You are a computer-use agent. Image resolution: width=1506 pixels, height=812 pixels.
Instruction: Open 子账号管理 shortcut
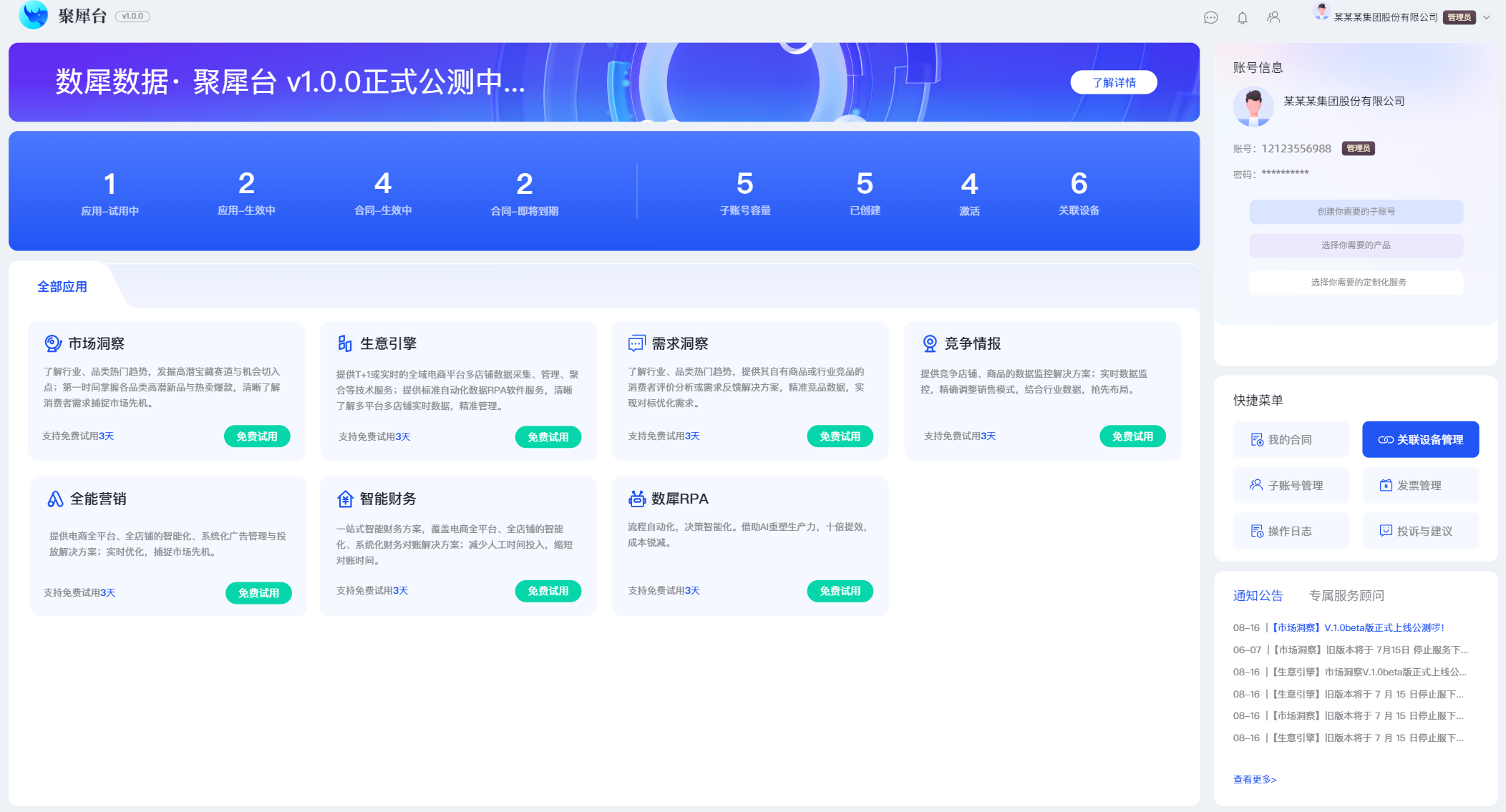tap(1291, 485)
